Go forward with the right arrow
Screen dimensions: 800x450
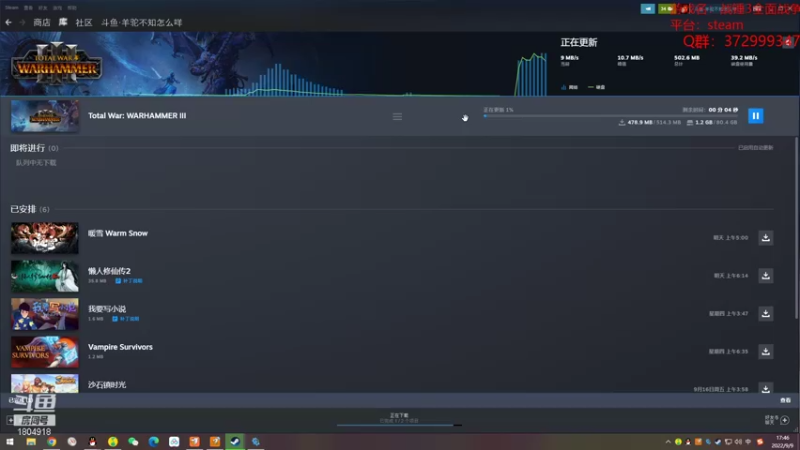pos(22,22)
